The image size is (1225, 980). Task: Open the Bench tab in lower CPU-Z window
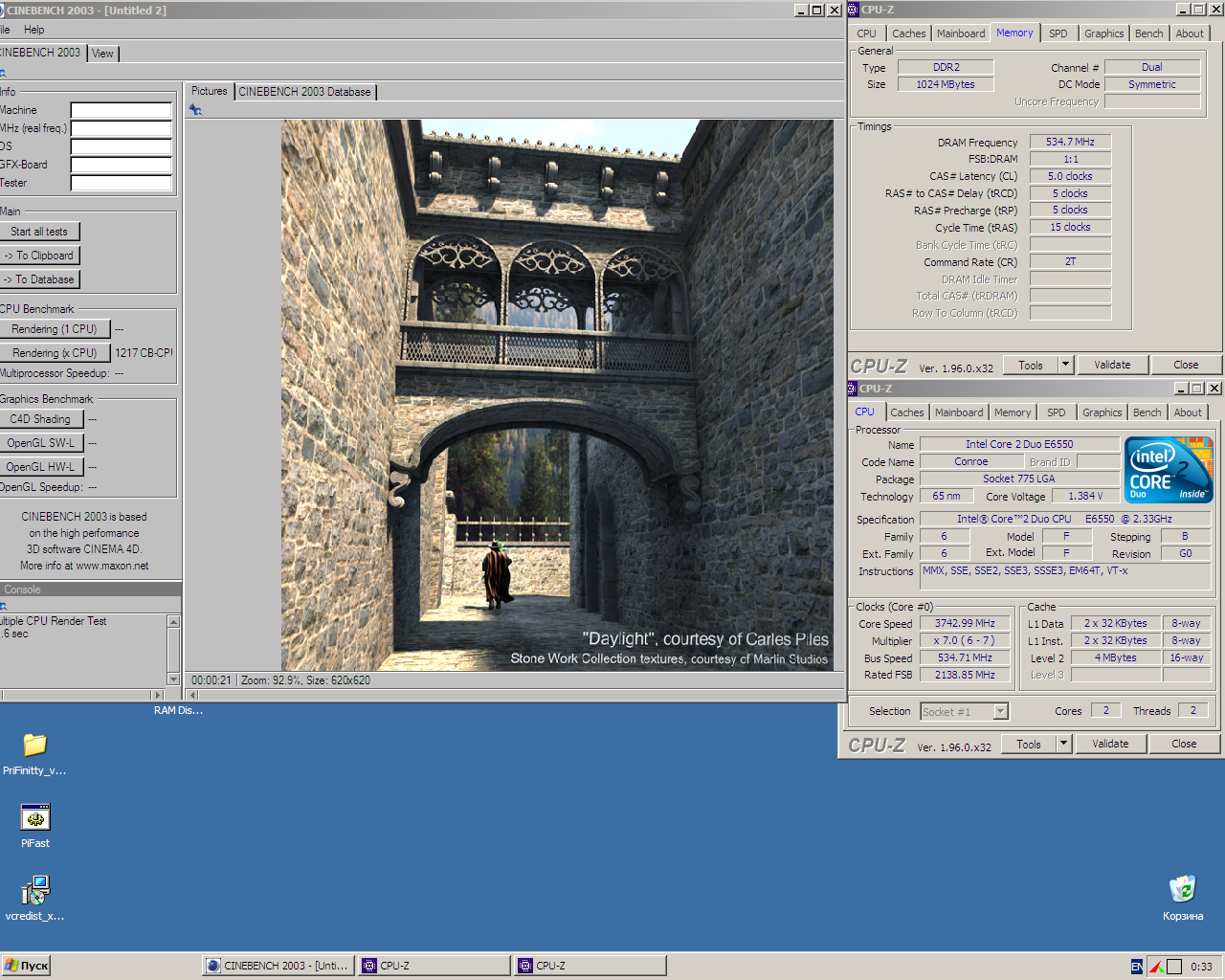coord(1147,412)
